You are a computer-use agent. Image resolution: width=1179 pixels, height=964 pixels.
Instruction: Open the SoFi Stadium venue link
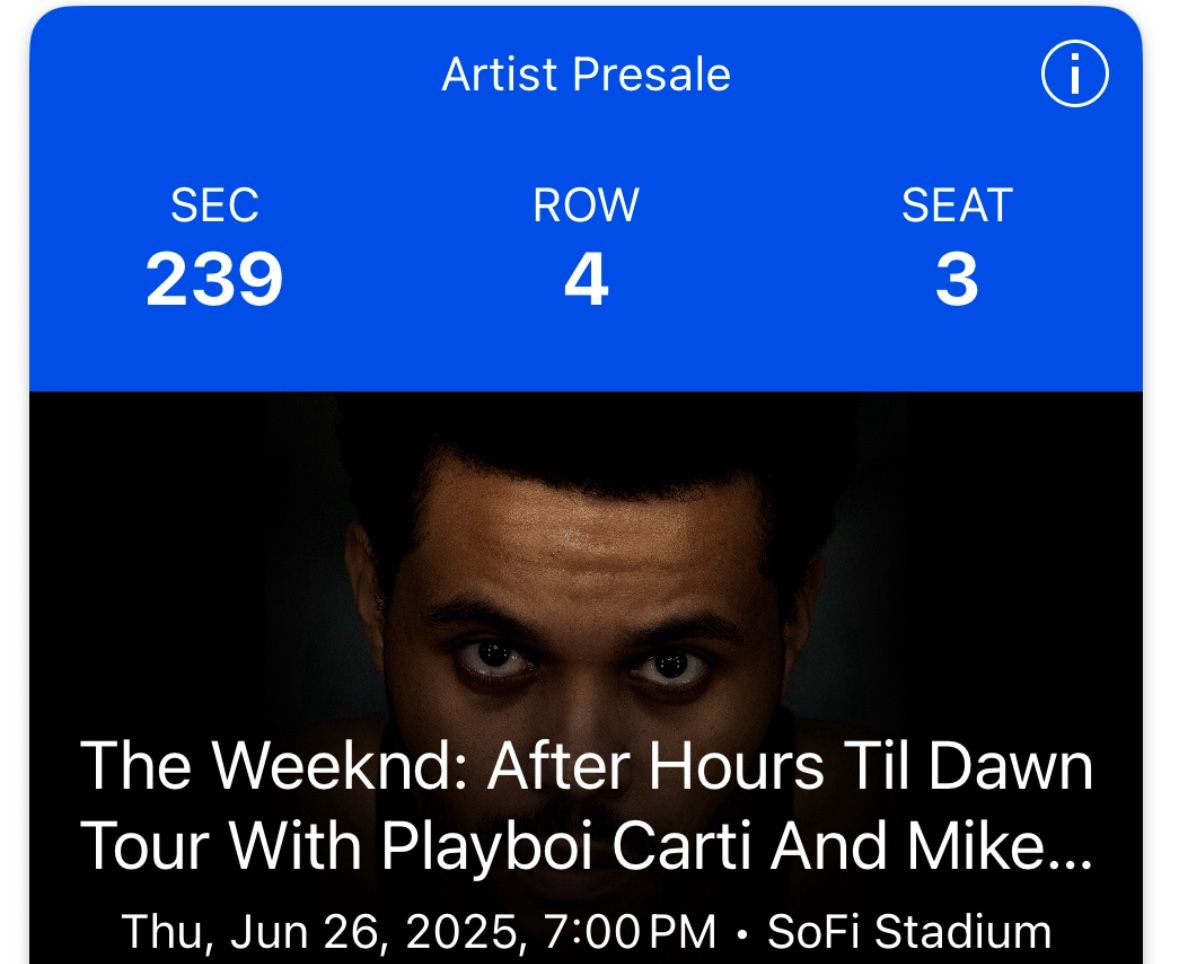[908, 932]
